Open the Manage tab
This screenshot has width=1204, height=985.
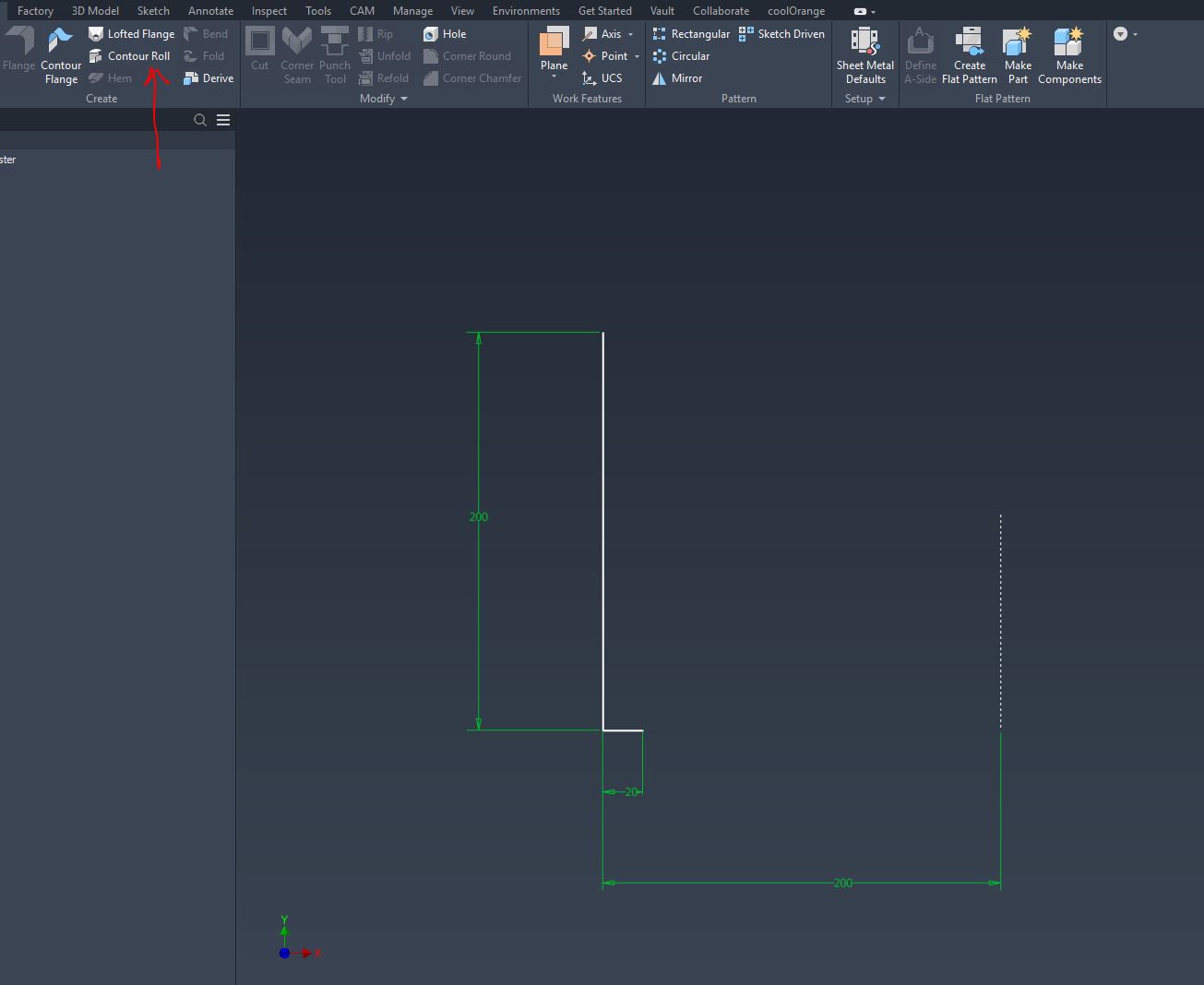tap(412, 11)
